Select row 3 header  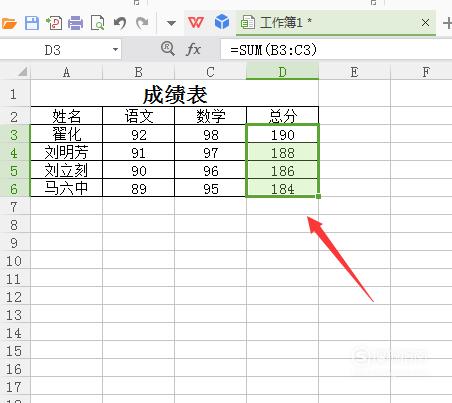(14, 134)
